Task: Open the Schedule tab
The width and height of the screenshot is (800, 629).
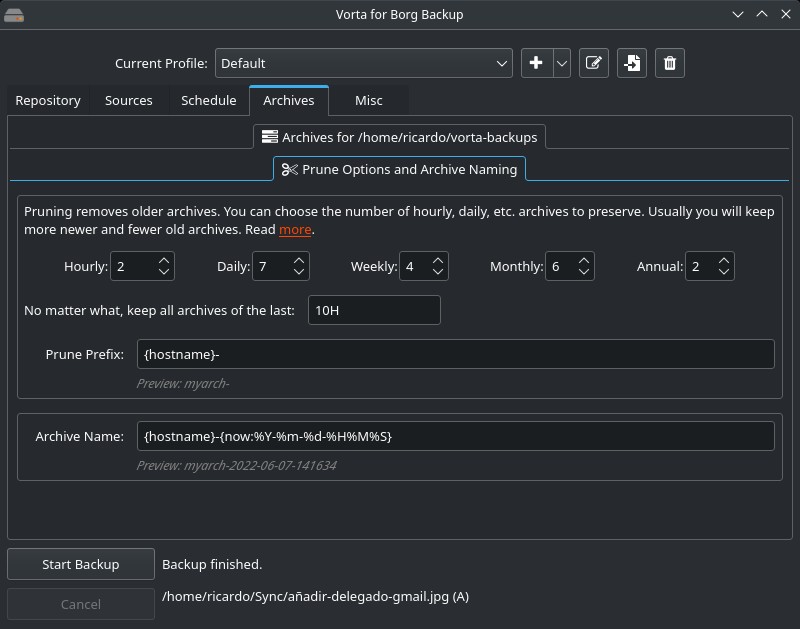Action: [209, 100]
